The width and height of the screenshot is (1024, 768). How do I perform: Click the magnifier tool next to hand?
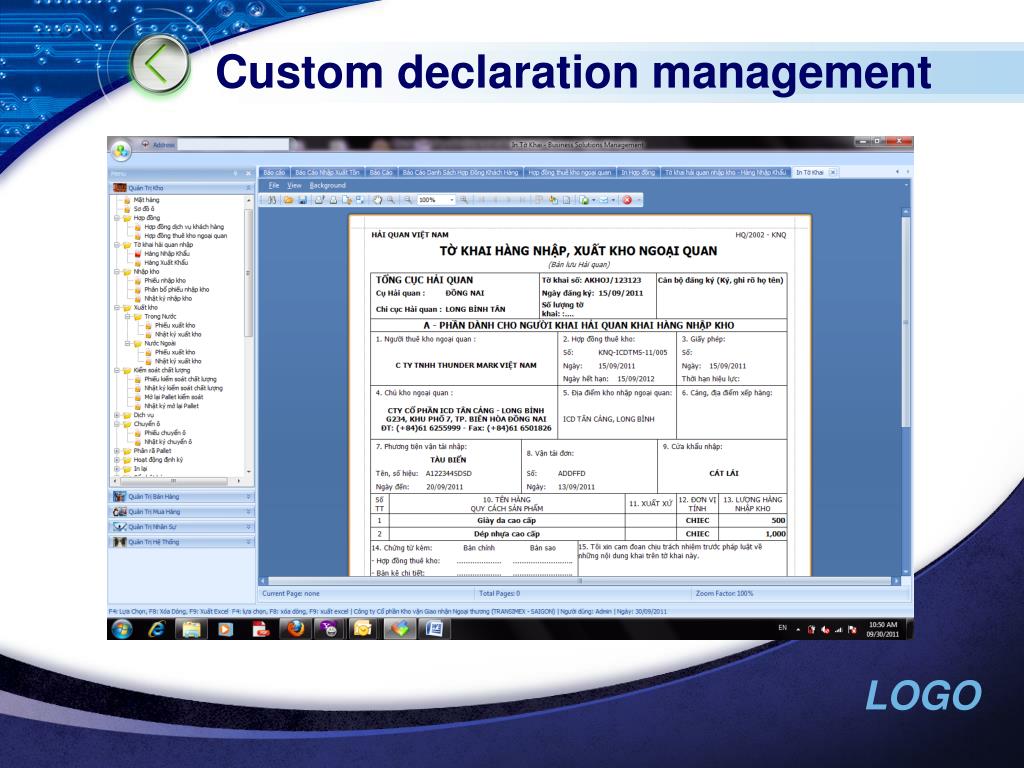pos(391,200)
